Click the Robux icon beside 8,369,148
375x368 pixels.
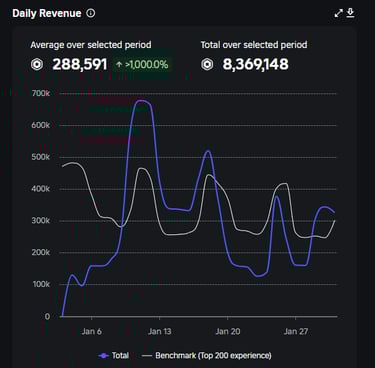(207, 64)
